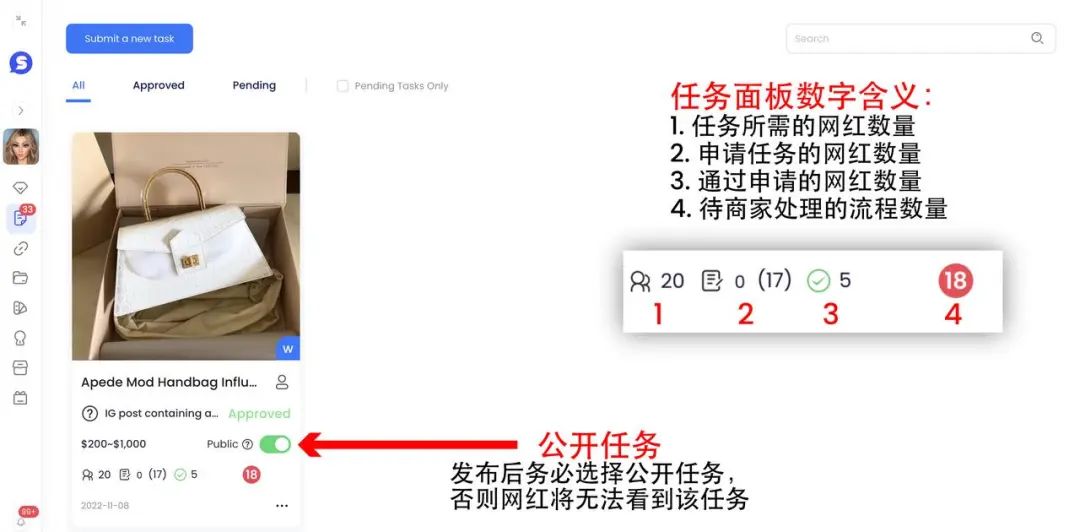Viewport: 1080px width, 532px height.
Task: Open the diamond icon in the sidebar
Action: click(x=21, y=188)
